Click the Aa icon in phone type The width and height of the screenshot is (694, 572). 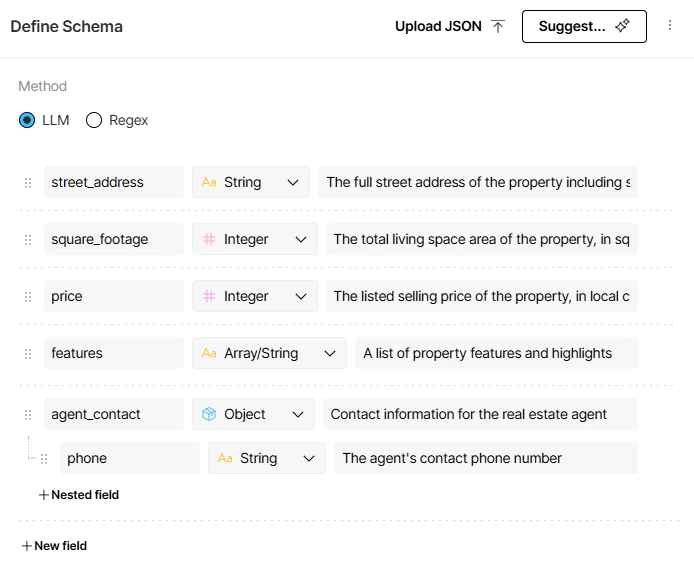click(225, 458)
